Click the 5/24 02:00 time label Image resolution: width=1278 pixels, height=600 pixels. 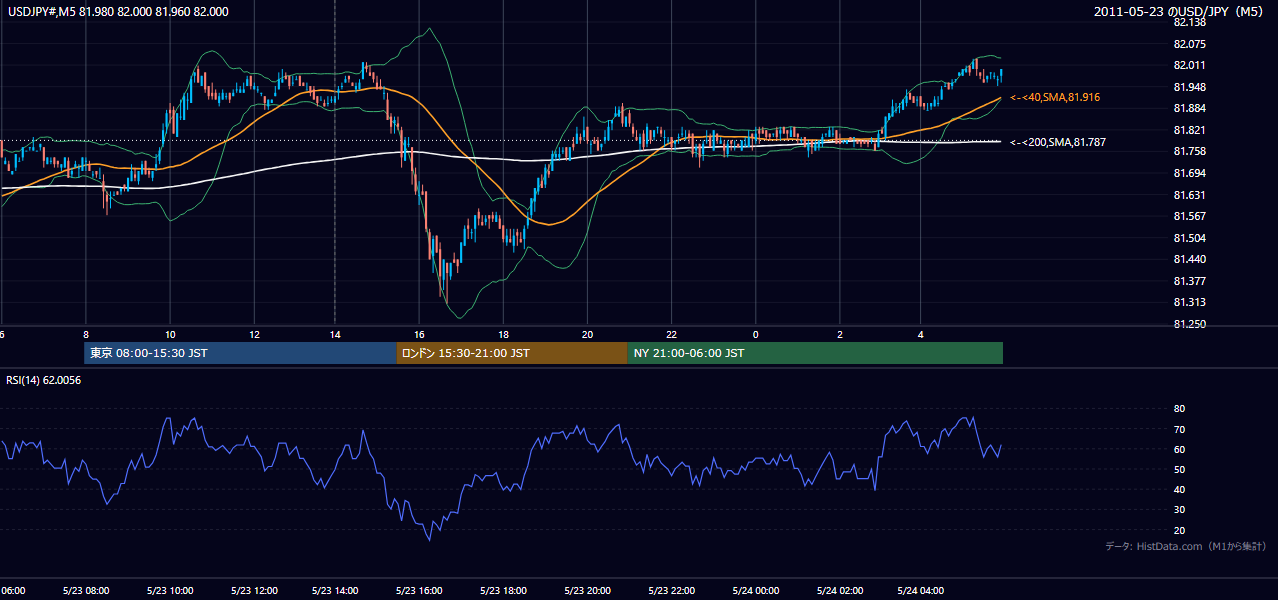[x=838, y=591]
